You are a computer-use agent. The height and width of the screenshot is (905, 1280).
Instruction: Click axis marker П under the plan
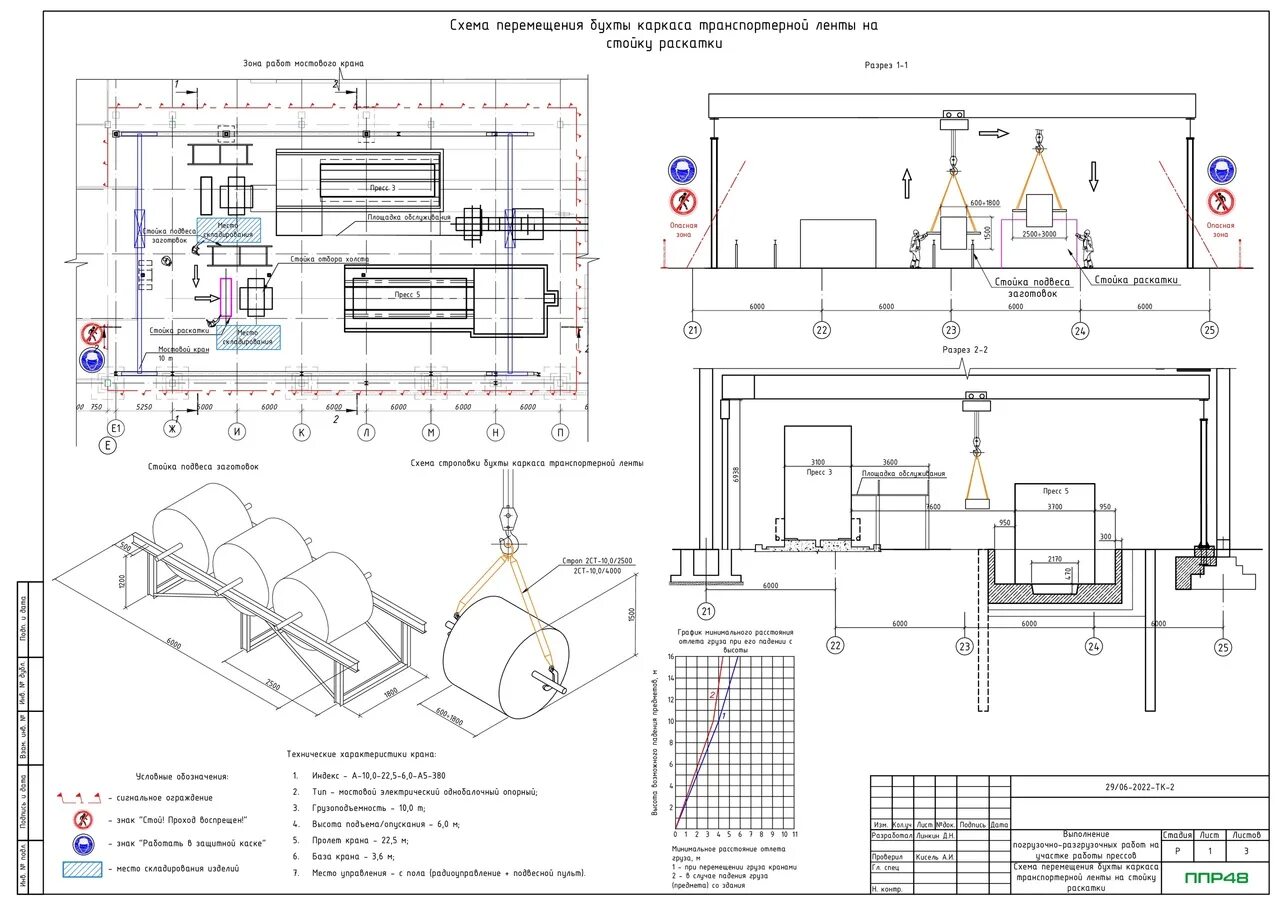(559, 431)
